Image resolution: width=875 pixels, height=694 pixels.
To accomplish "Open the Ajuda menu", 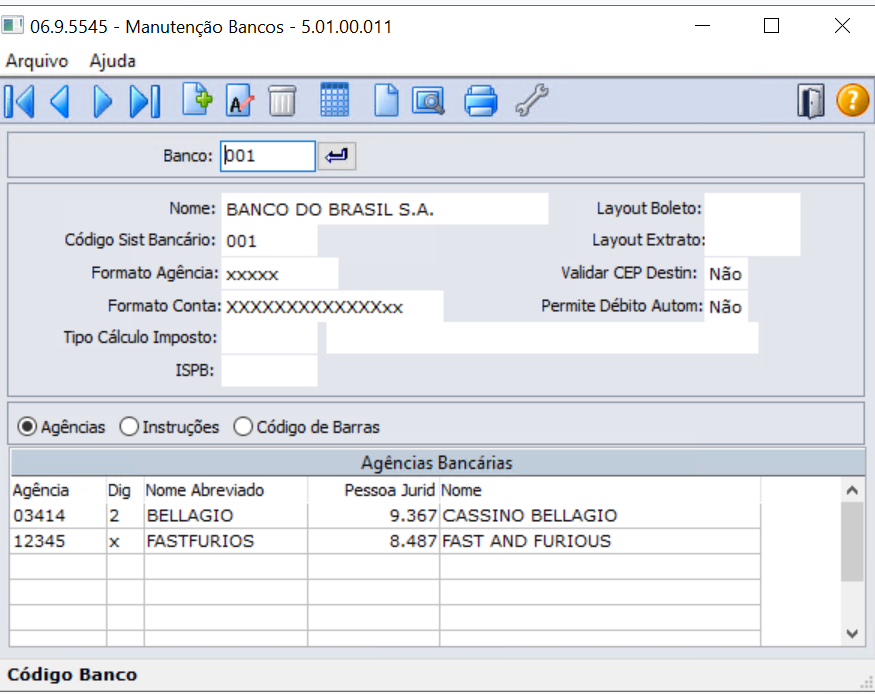I will coord(113,61).
